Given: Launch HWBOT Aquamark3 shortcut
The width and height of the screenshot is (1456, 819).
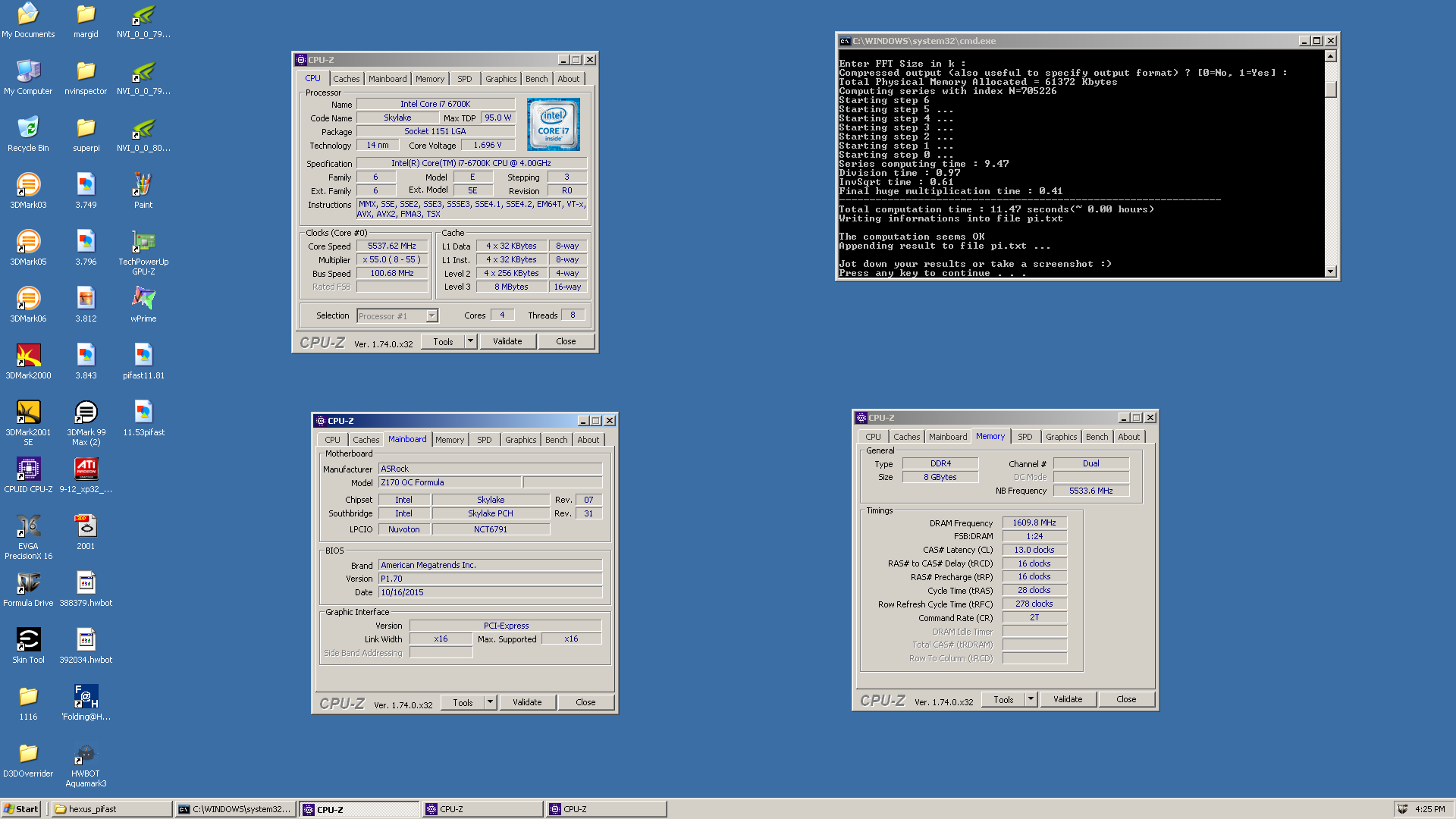Looking at the screenshot, I should coord(86,764).
